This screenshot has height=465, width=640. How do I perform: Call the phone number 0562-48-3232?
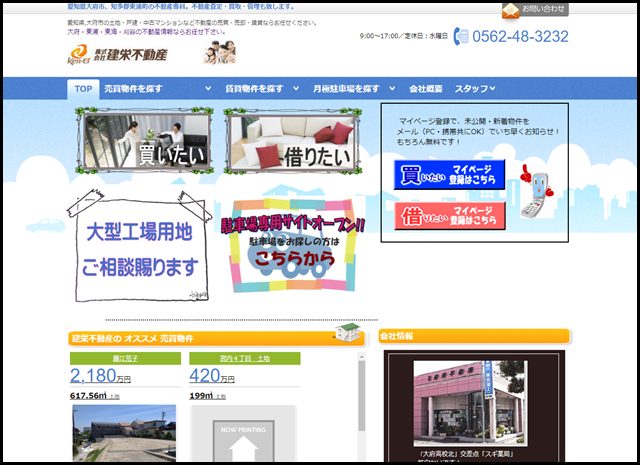[x=520, y=36]
